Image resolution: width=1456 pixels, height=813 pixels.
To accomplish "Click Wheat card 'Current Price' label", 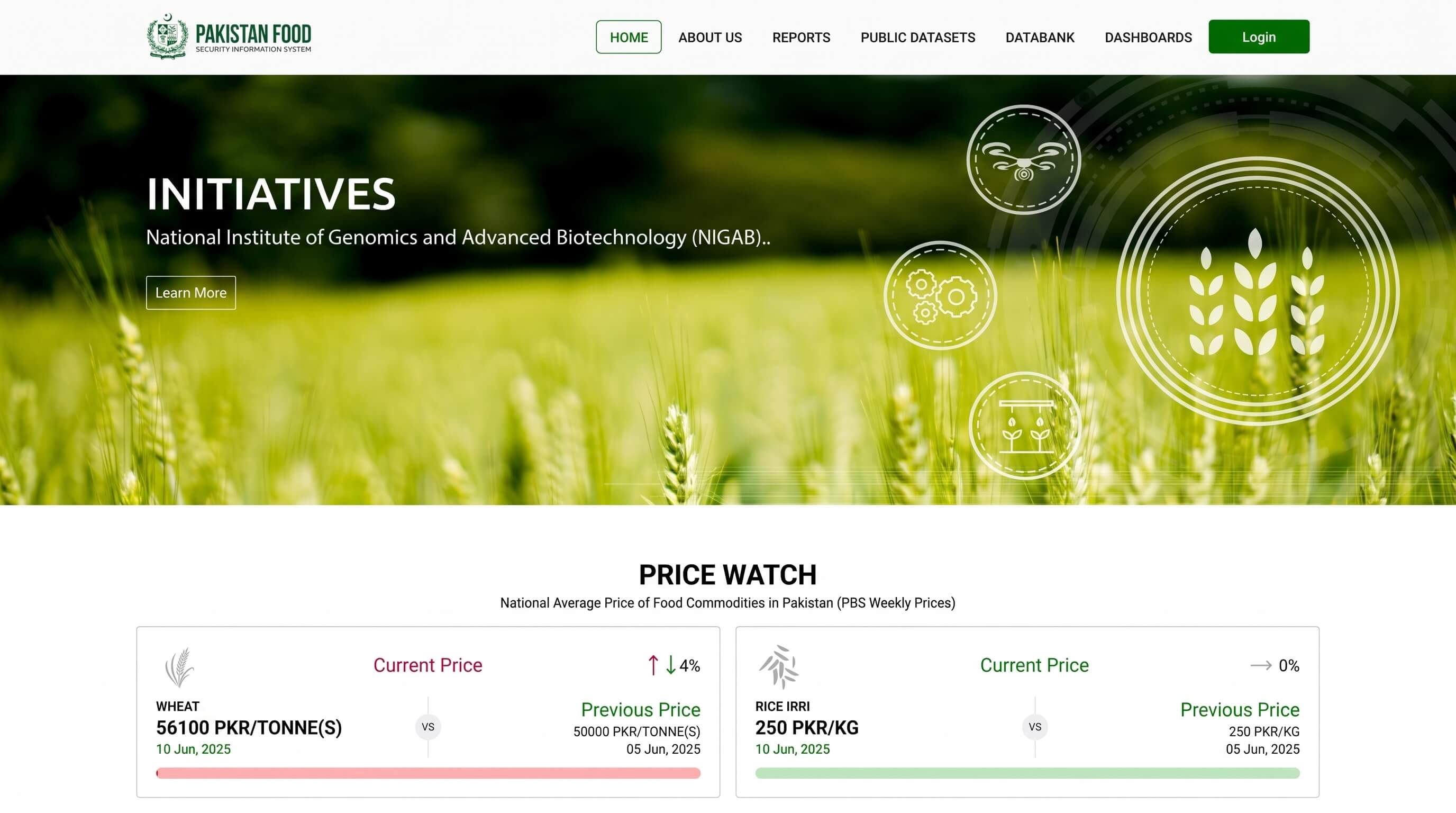I will pyautogui.click(x=428, y=665).
